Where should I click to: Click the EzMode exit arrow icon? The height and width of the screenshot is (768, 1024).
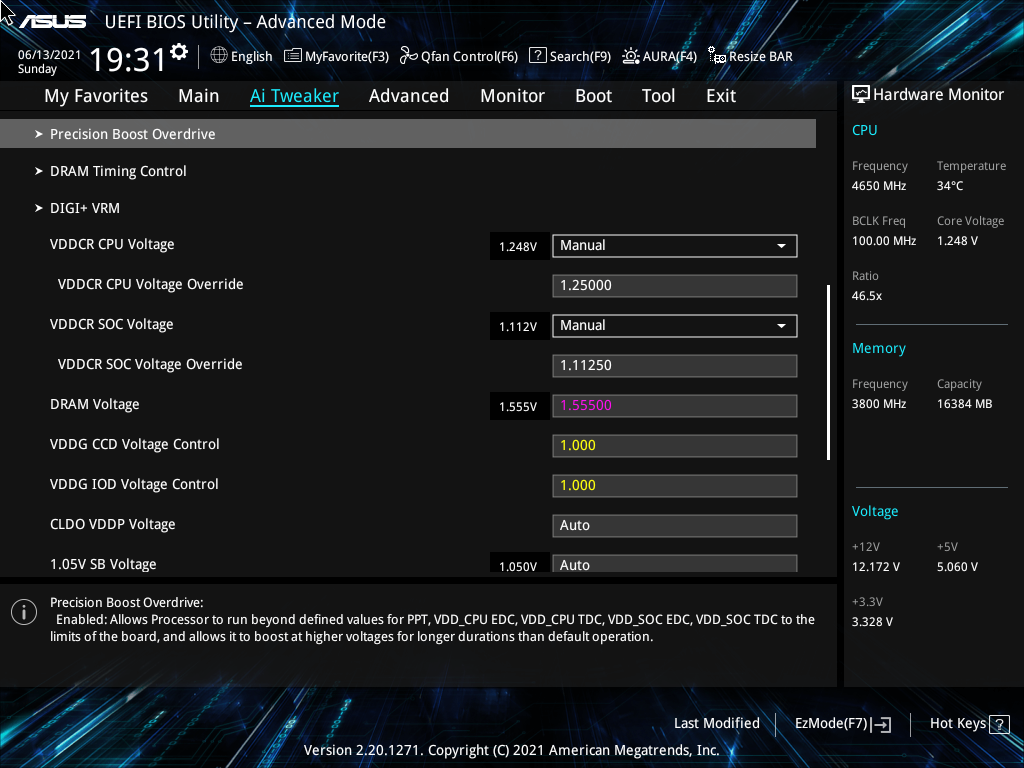pyautogui.click(x=881, y=724)
